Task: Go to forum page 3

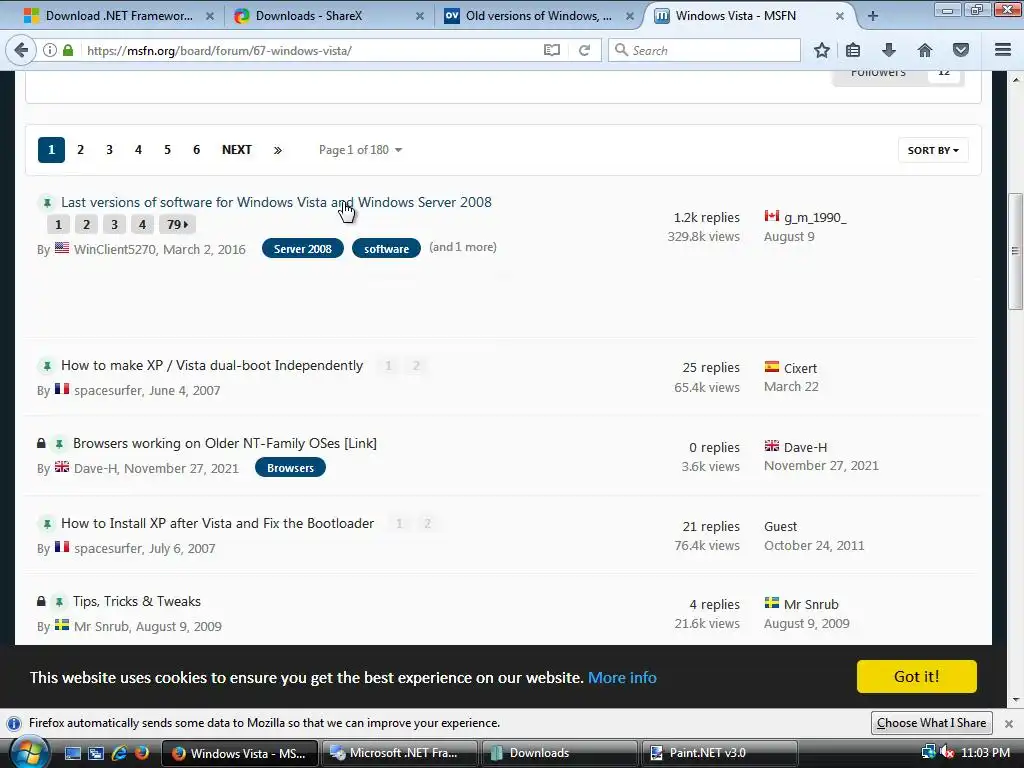Action: click(109, 150)
